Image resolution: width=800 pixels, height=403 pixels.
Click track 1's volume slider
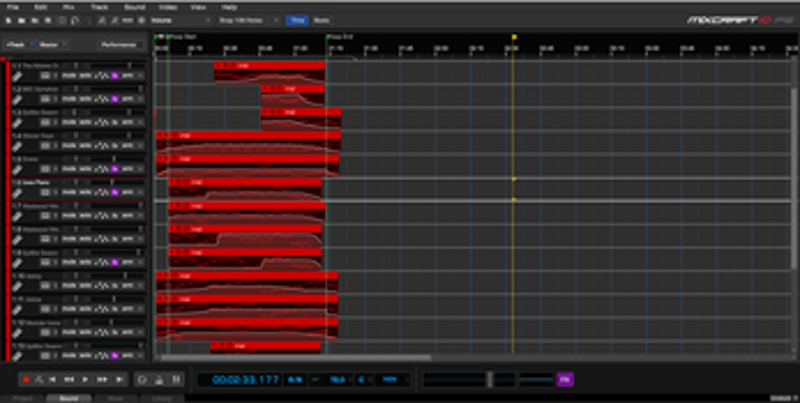(119, 65)
